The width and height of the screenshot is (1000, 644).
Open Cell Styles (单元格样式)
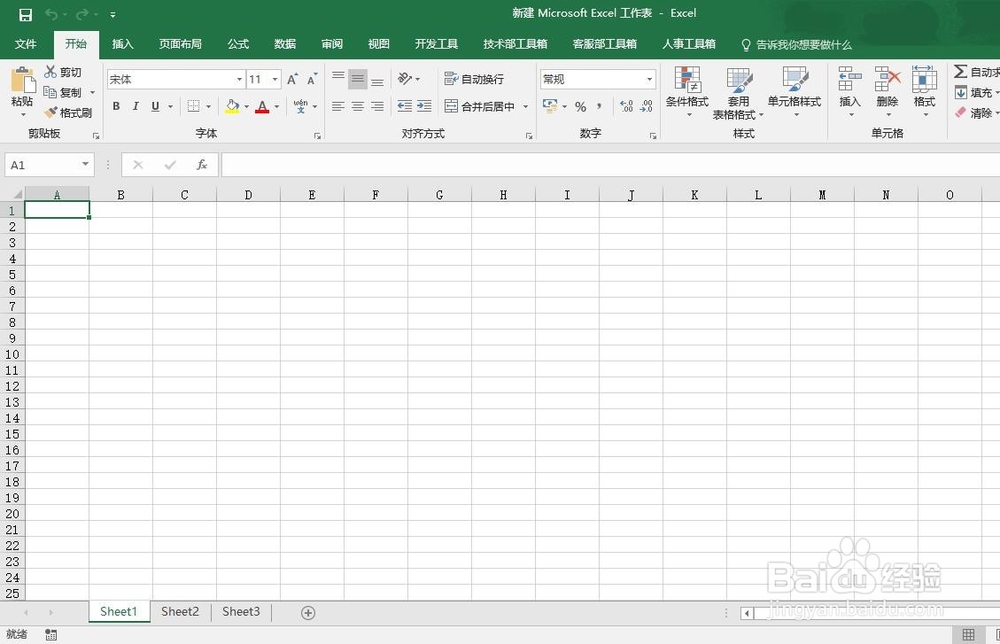(x=794, y=91)
